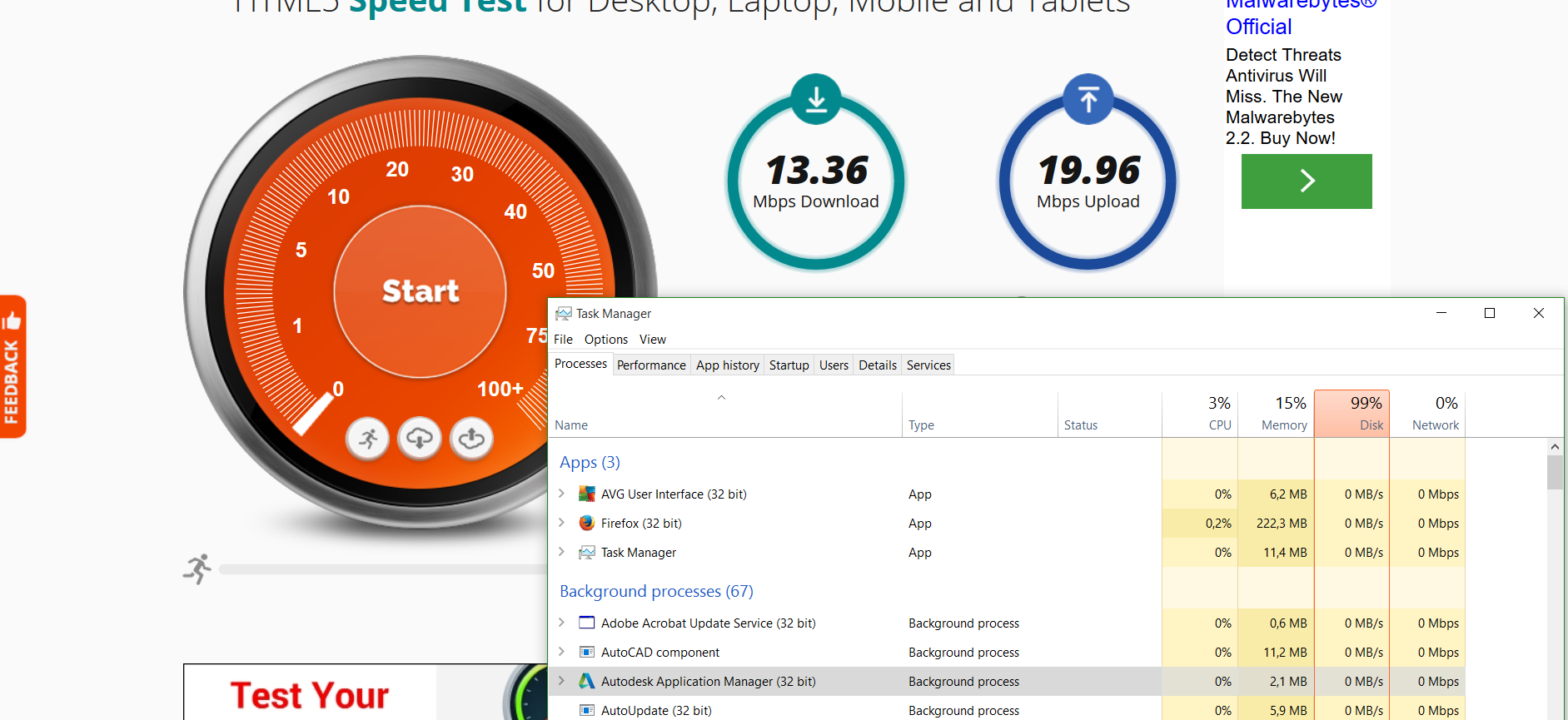
Task: Click the running man icon button under Start
Action: pyautogui.click(x=367, y=438)
